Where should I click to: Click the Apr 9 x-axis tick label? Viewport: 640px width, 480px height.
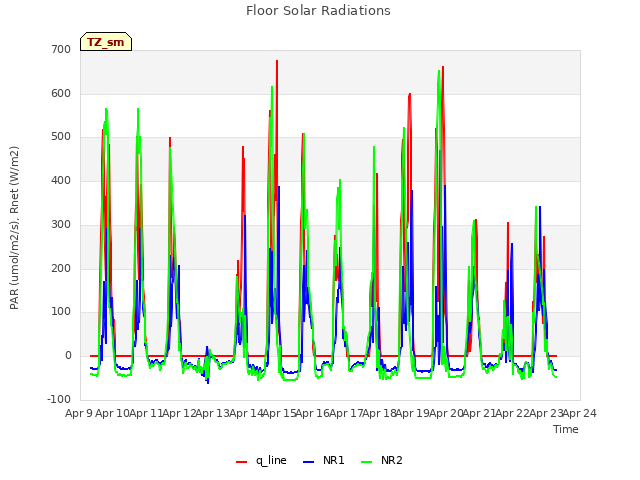point(78,413)
